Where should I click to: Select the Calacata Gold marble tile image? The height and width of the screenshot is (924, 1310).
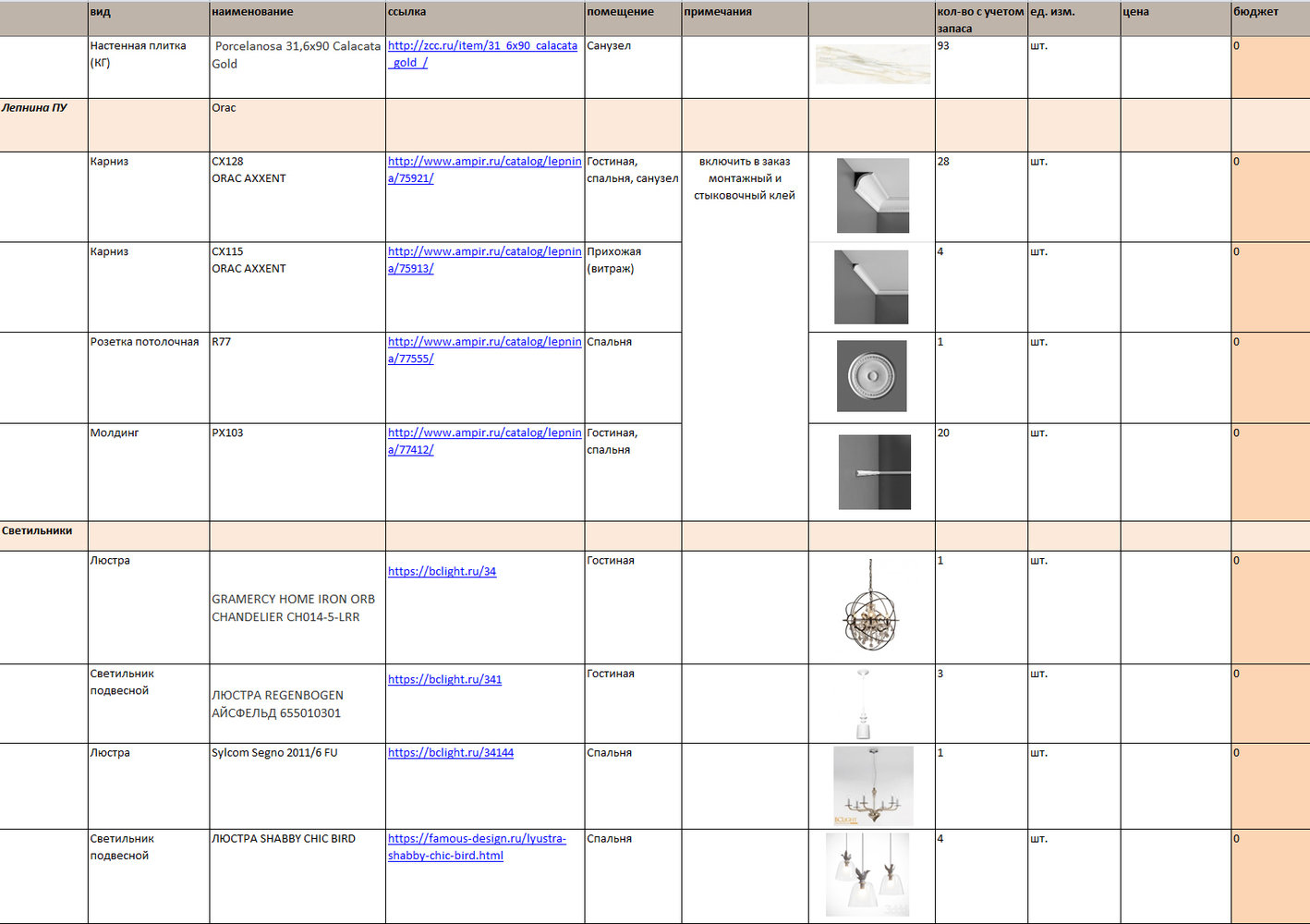pyautogui.click(x=872, y=65)
